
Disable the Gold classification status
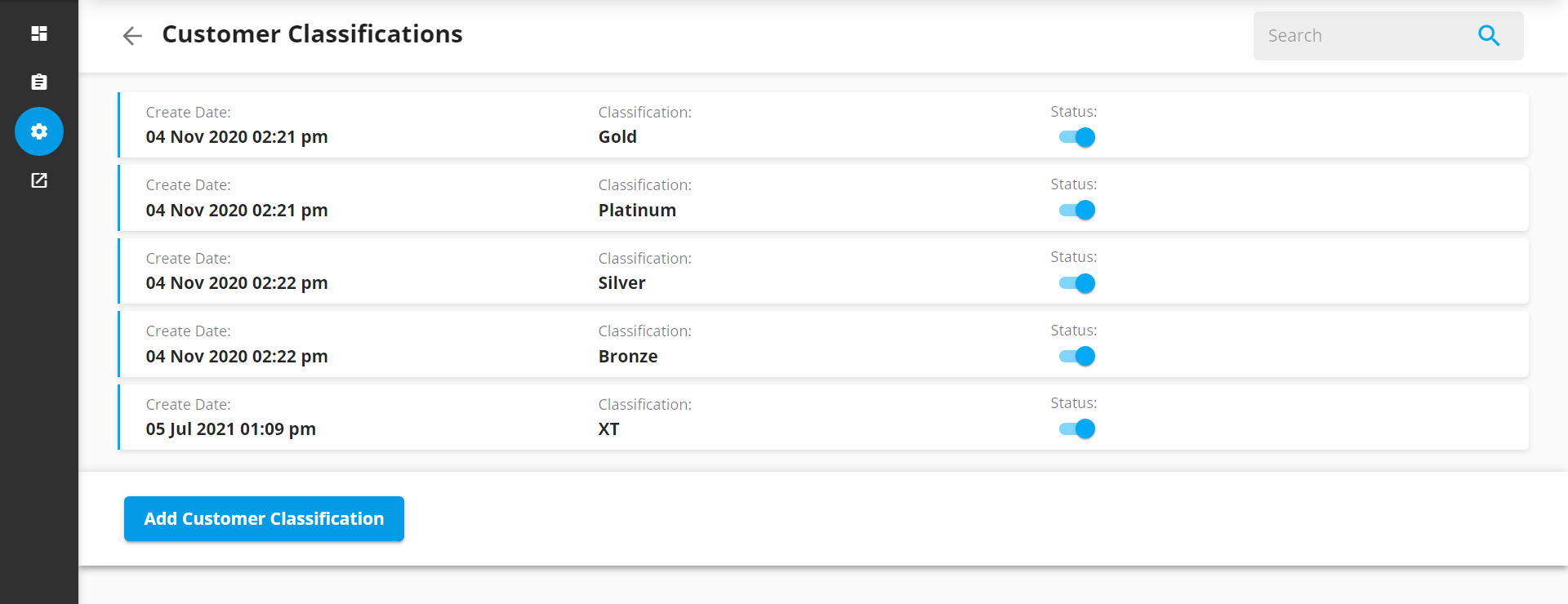pyautogui.click(x=1076, y=137)
